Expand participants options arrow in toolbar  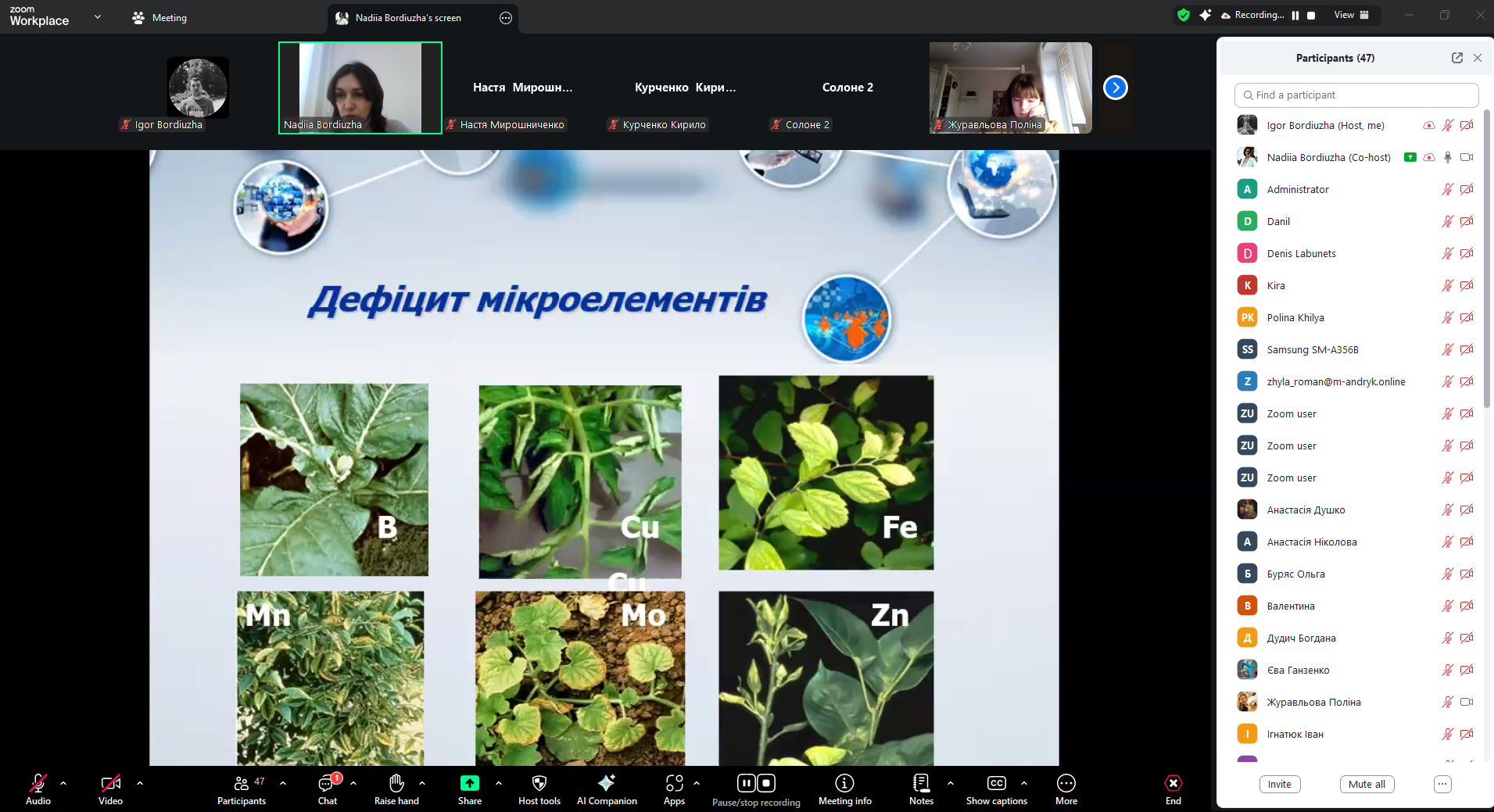[283, 782]
